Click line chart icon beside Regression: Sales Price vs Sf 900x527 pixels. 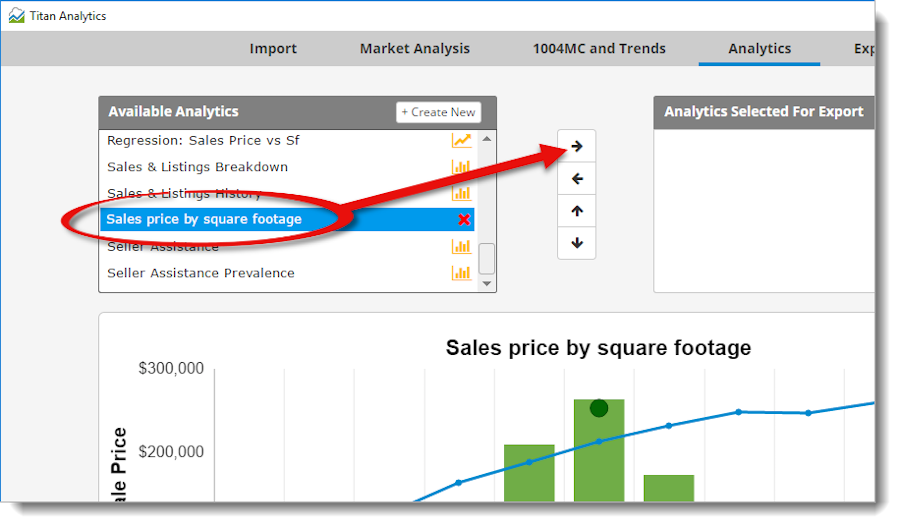coord(461,141)
